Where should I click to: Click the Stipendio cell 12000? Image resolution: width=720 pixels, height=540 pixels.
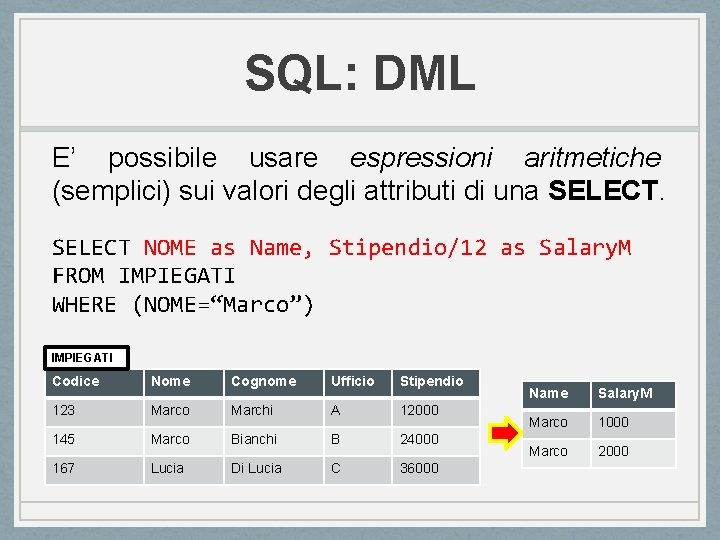[435, 412]
